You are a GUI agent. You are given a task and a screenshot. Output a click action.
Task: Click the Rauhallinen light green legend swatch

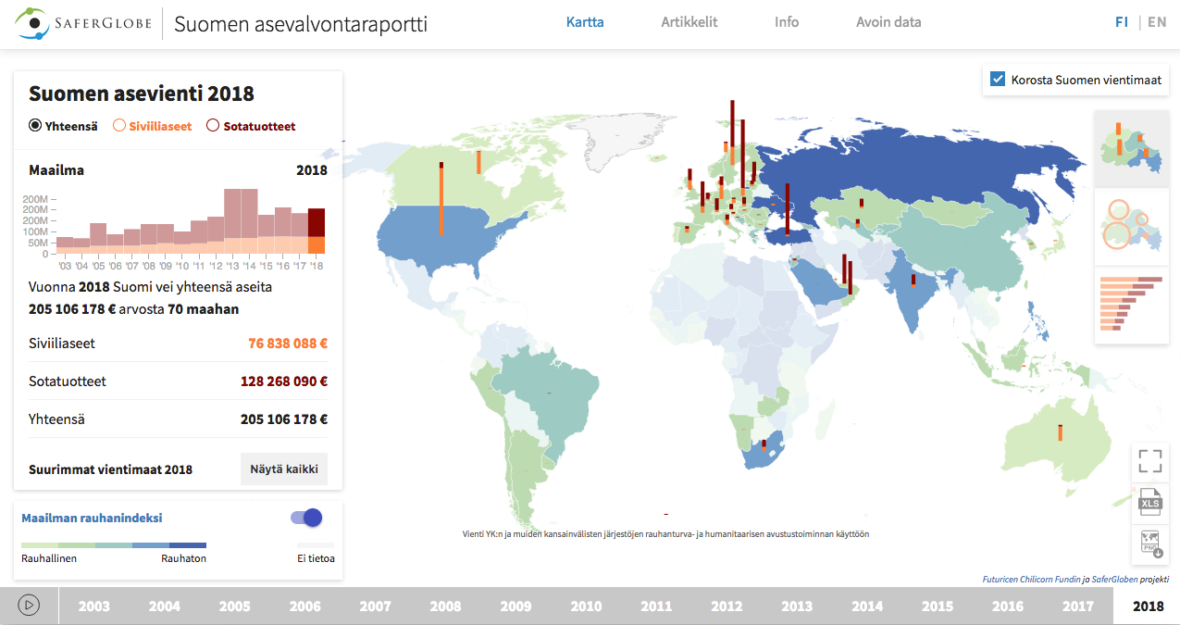pos(39,545)
